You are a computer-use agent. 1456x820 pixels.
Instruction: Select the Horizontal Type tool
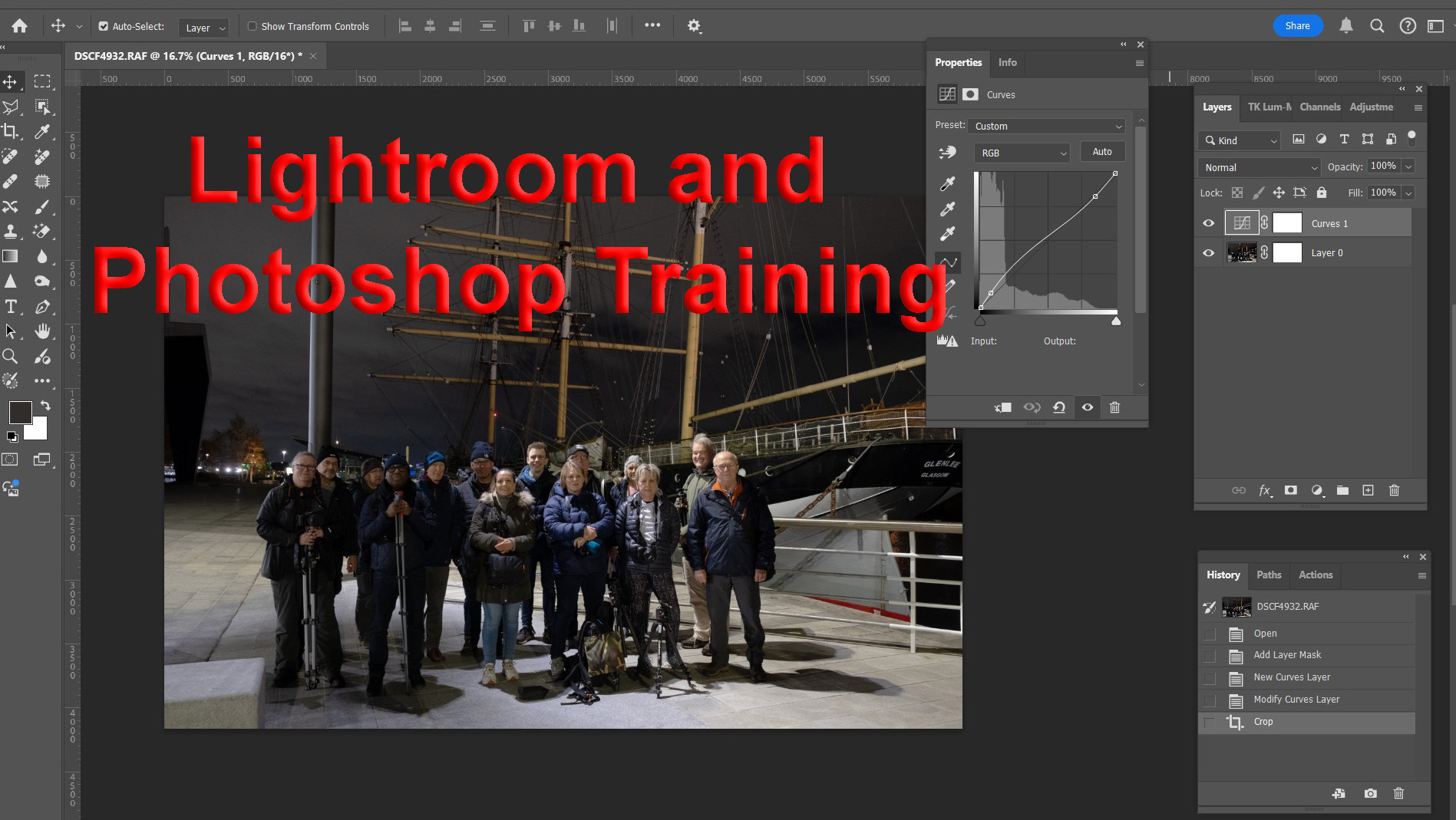pos(11,306)
